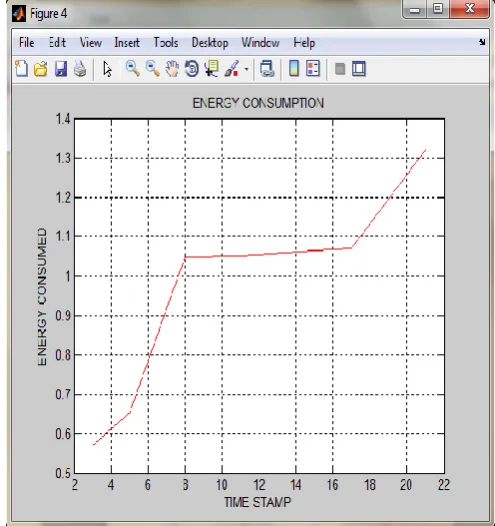Maximize the Figure 4 window

tap(438, 9)
